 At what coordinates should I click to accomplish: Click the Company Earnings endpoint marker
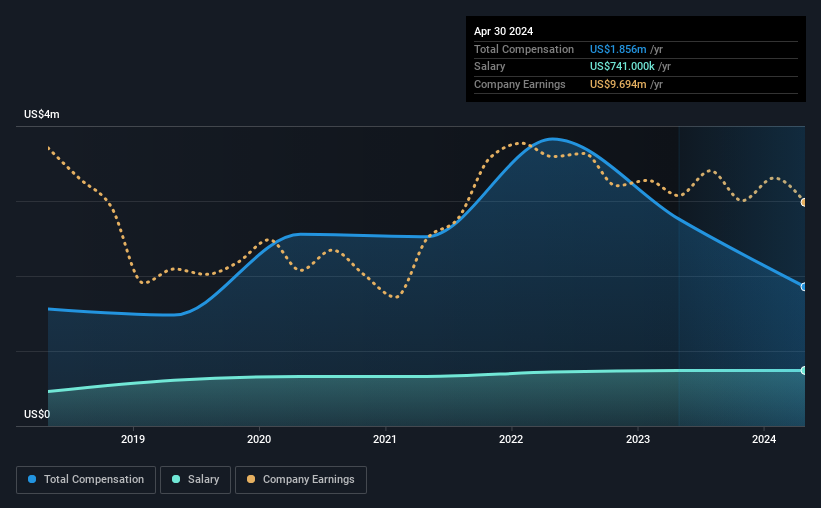coord(803,202)
